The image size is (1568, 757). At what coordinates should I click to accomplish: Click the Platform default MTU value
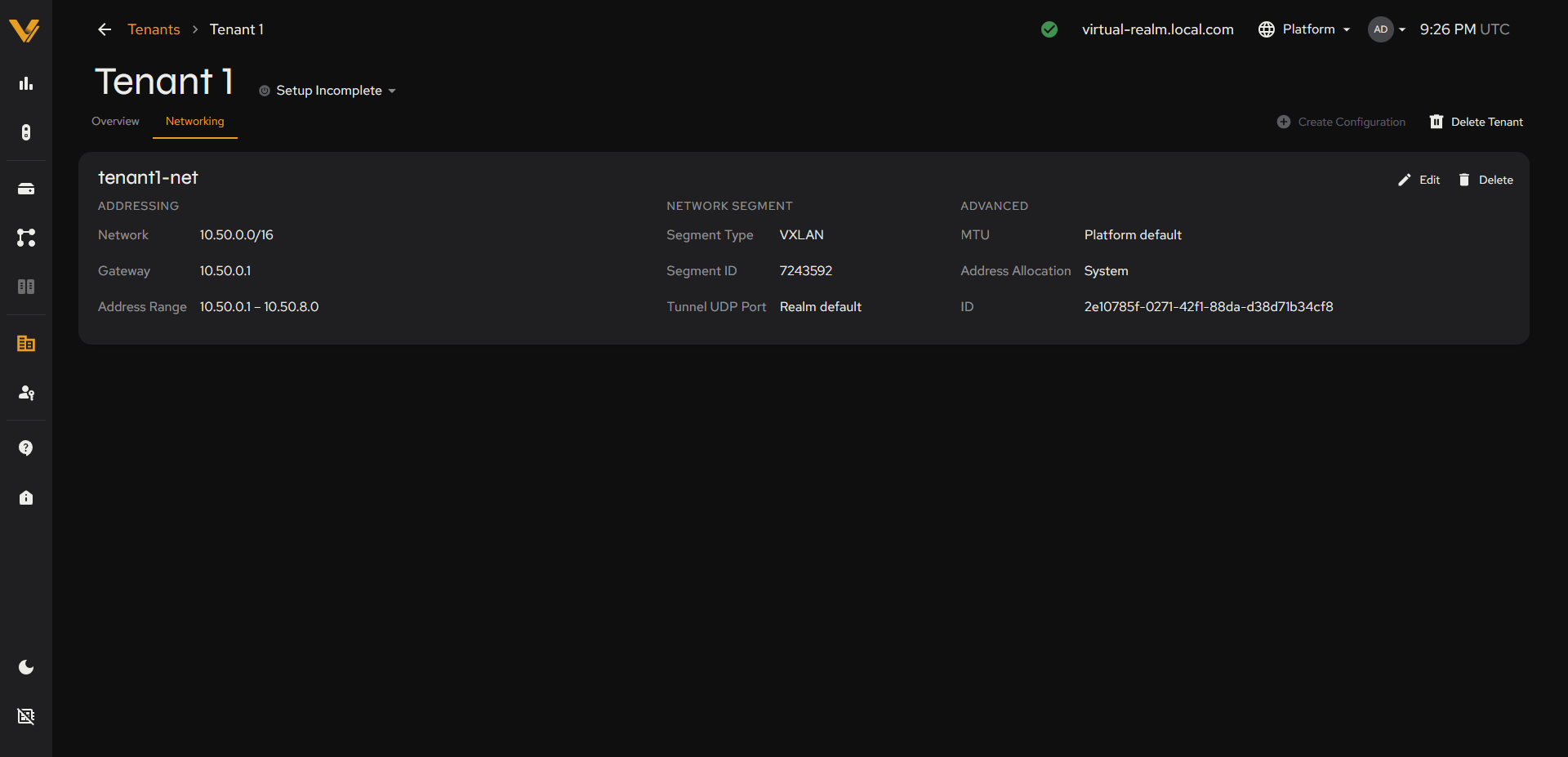point(1133,235)
